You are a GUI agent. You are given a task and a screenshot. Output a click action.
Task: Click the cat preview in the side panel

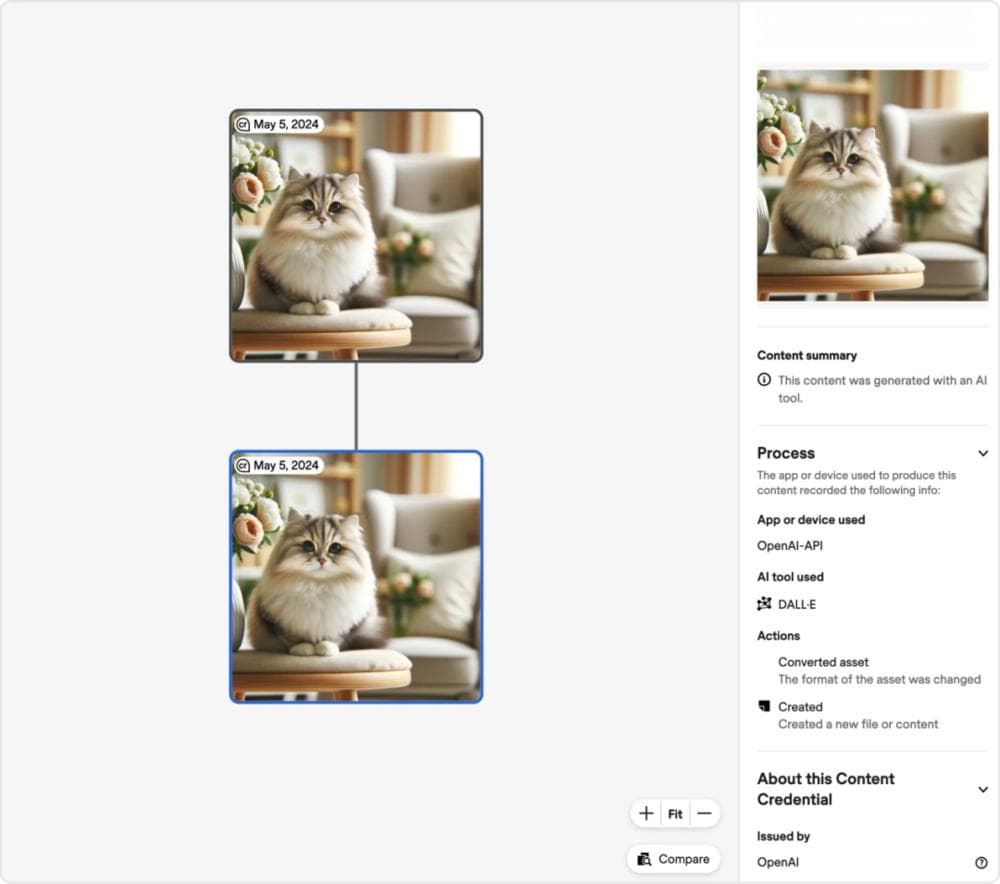pos(872,186)
